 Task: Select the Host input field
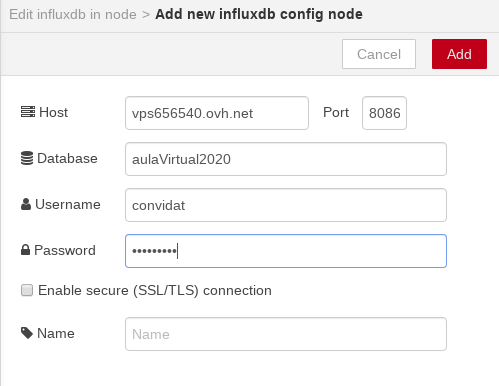pyautogui.click(x=217, y=113)
